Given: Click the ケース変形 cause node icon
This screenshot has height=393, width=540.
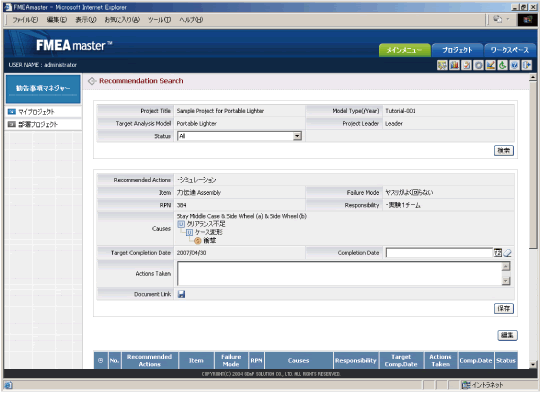Looking at the screenshot, I should 189,232.
